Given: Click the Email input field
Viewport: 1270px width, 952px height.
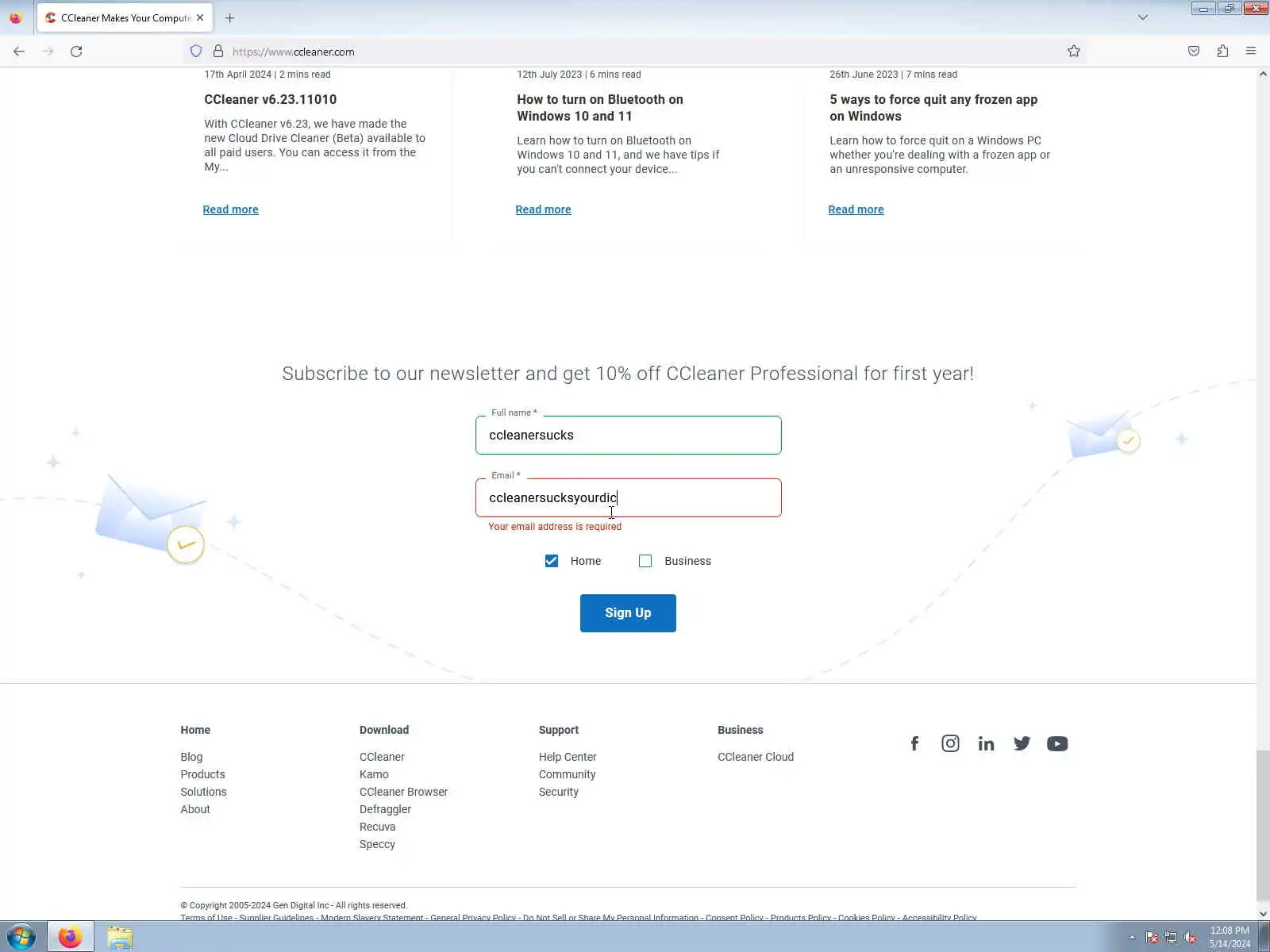Looking at the screenshot, I should pos(629,497).
